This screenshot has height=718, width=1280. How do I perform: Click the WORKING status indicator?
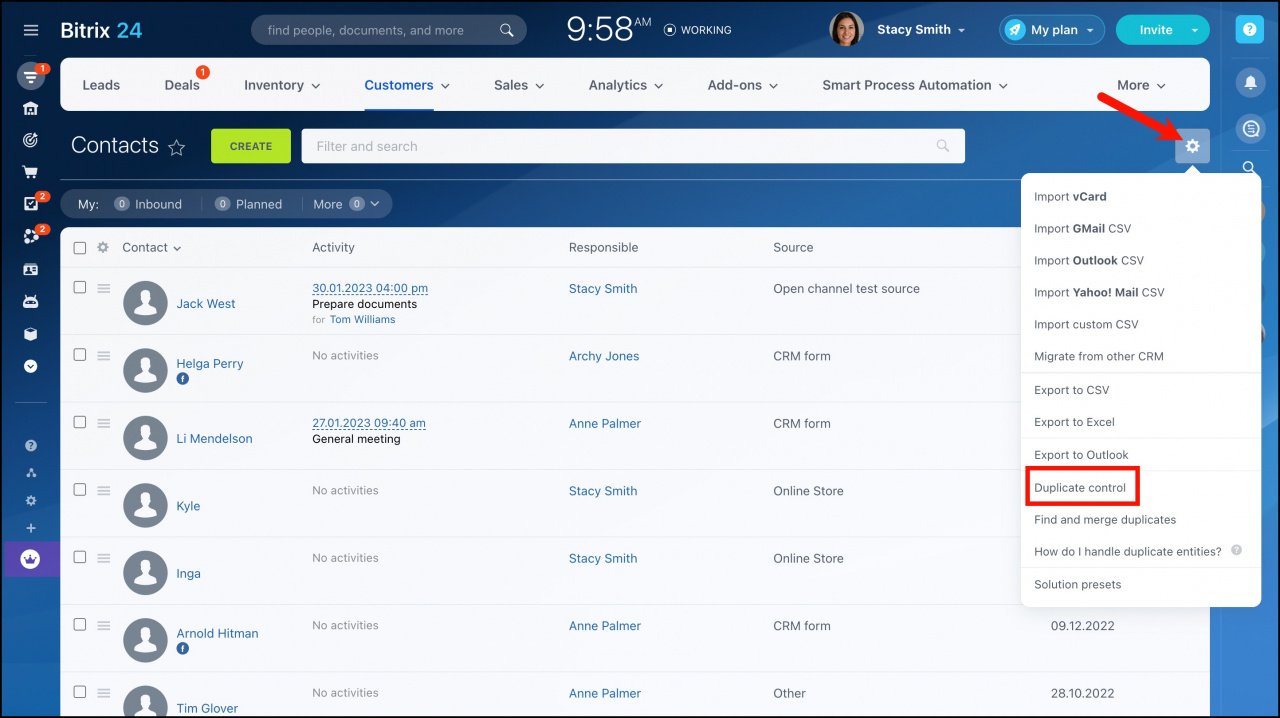(x=698, y=30)
